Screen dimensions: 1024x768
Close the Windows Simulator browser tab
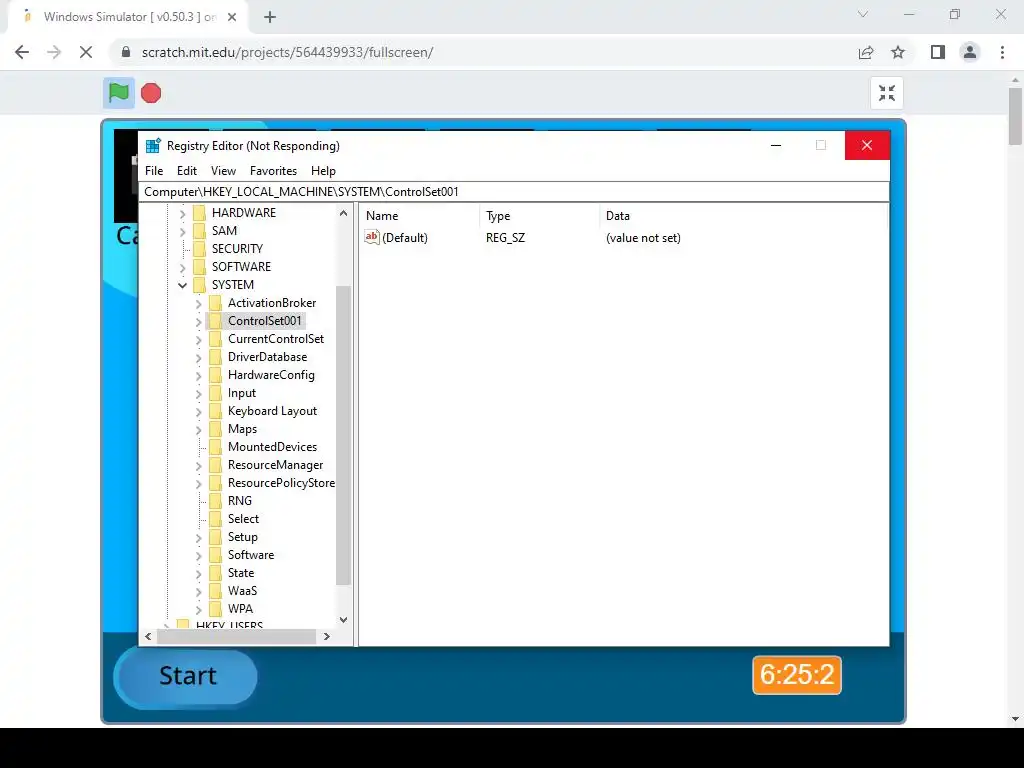click(232, 17)
